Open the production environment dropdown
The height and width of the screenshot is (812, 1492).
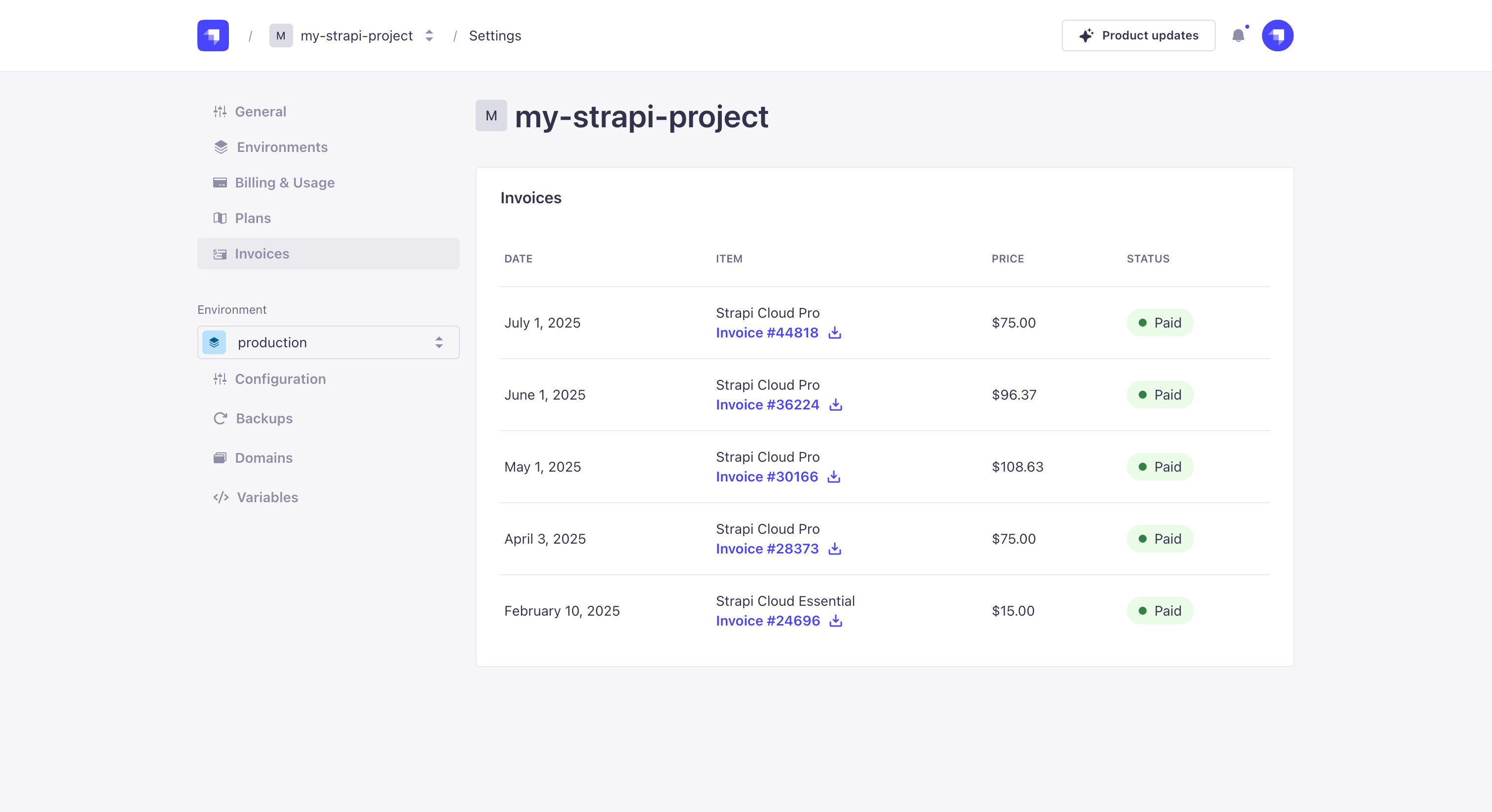pyautogui.click(x=328, y=342)
